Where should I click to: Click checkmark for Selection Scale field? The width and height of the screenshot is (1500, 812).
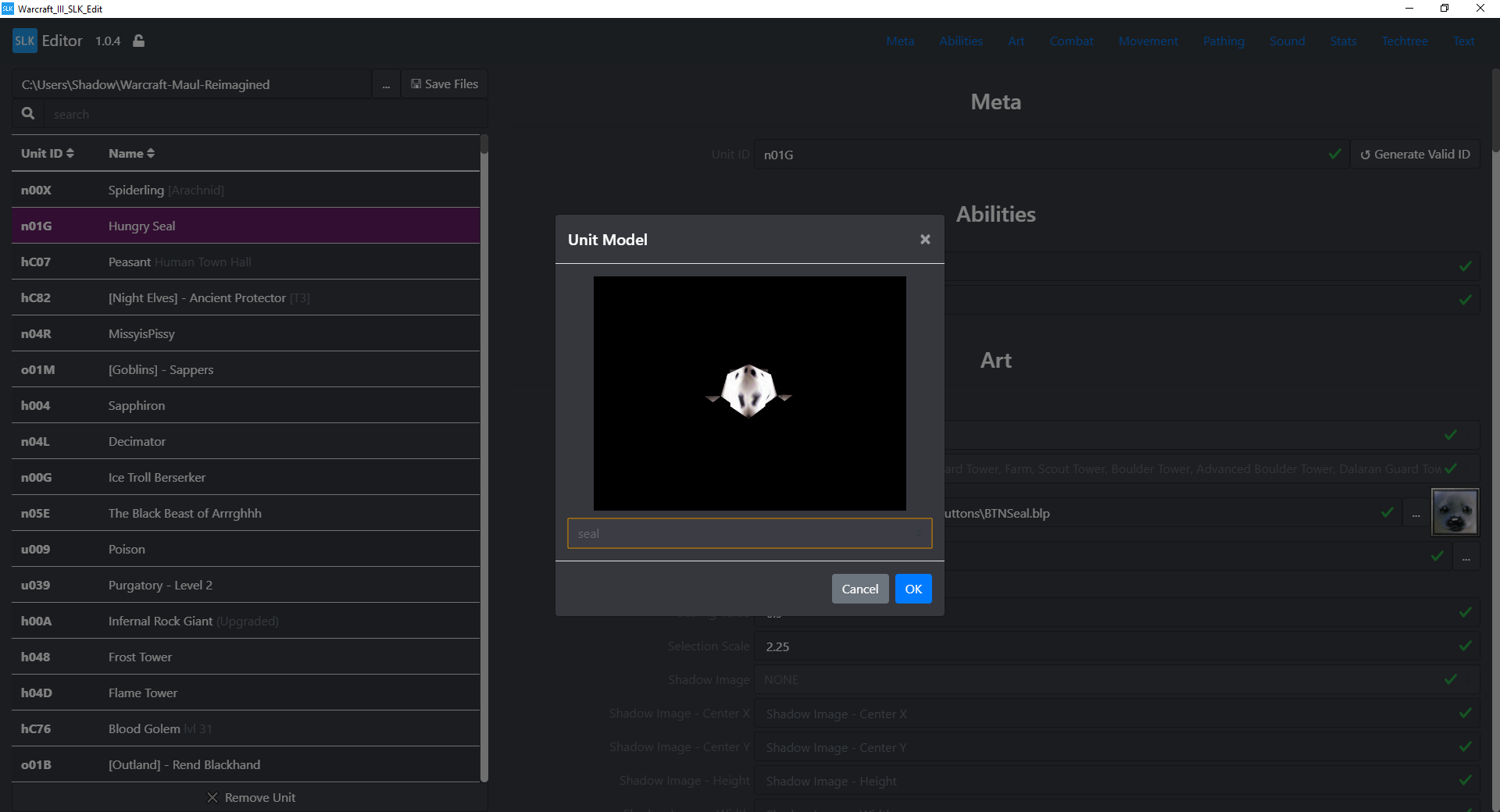click(x=1465, y=646)
